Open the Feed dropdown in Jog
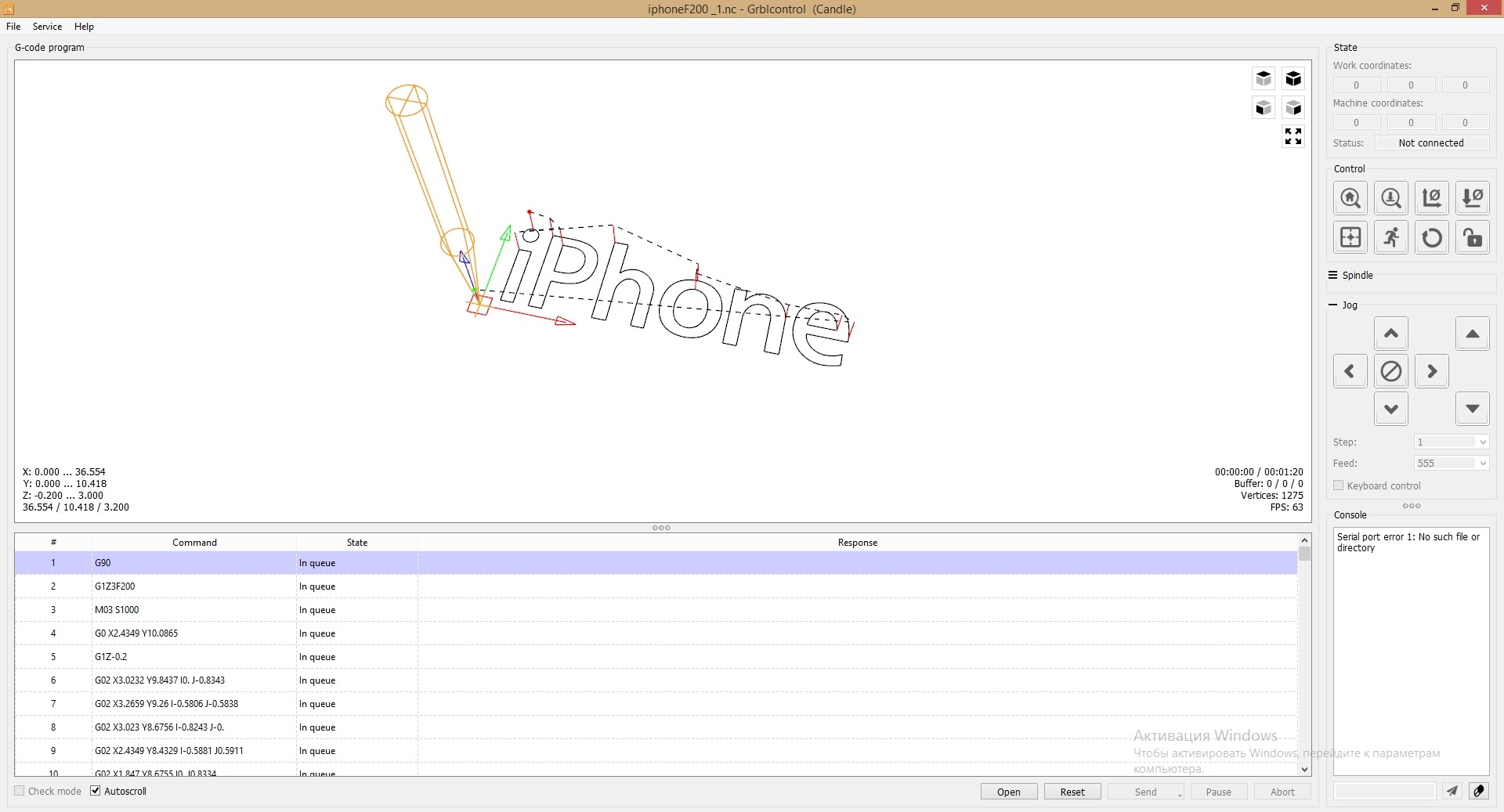1504x812 pixels. [x=1452, y=464]
